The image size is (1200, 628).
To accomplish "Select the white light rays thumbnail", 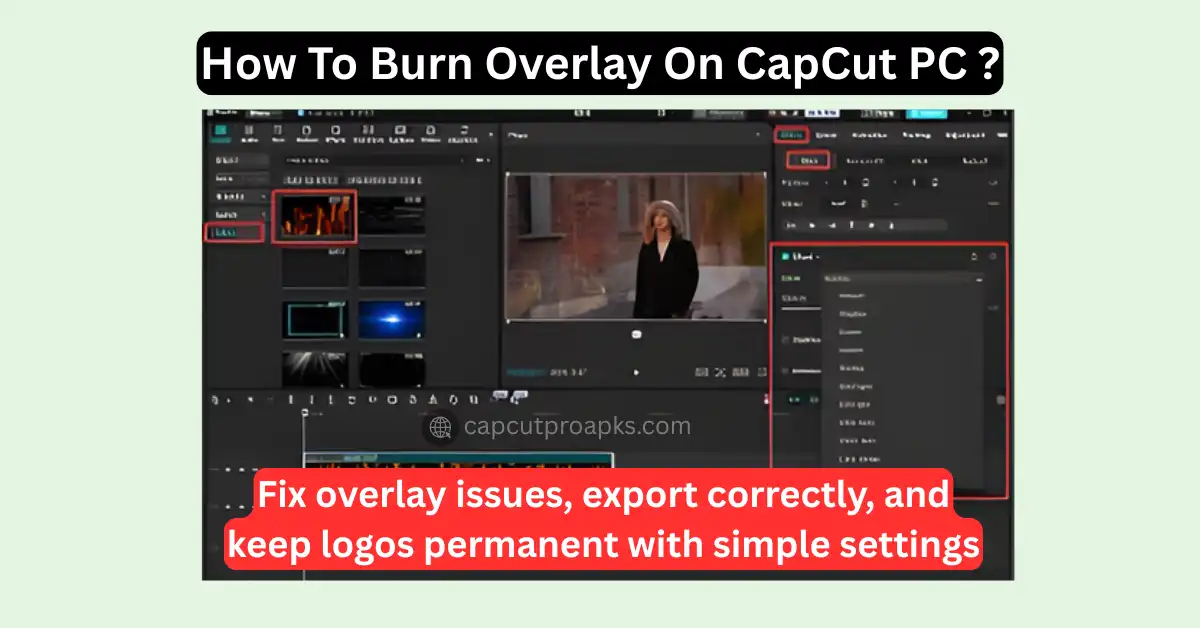I will (x=315, y=368).
